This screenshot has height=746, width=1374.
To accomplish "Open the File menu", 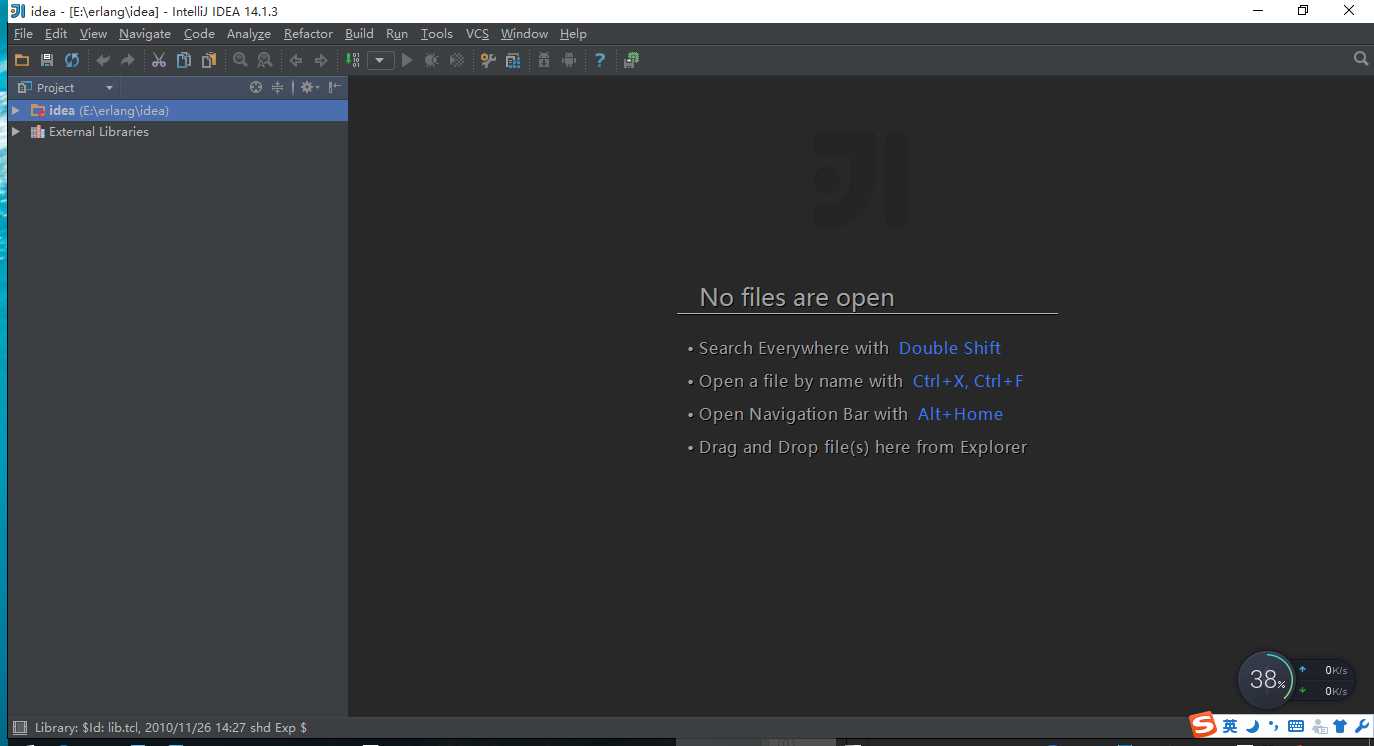I will tap(23, 34).
